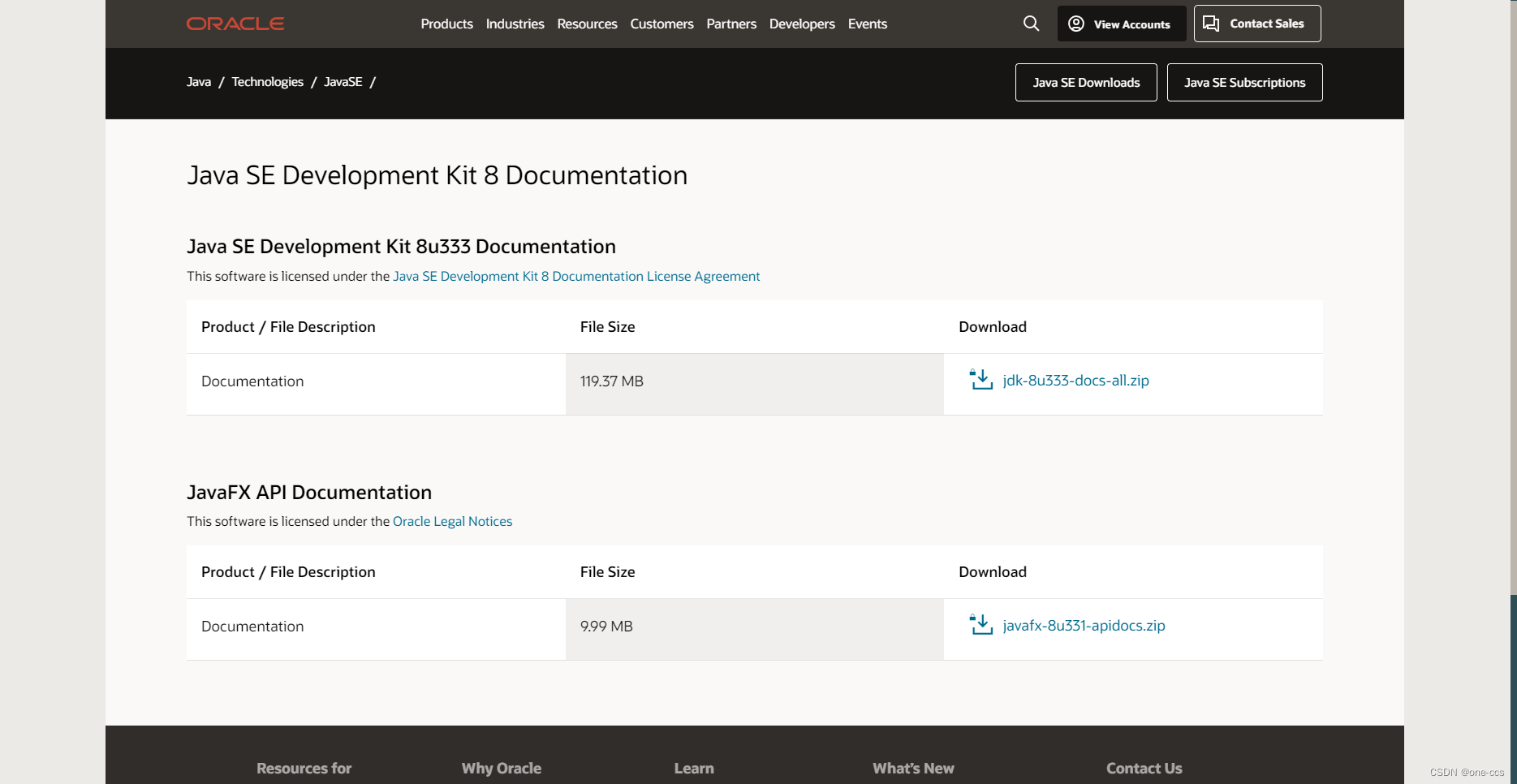The height and width of the screenshot is (784, 1517).
Task: Click the Java SE Subscriptions button
Action: (1244, 82)
